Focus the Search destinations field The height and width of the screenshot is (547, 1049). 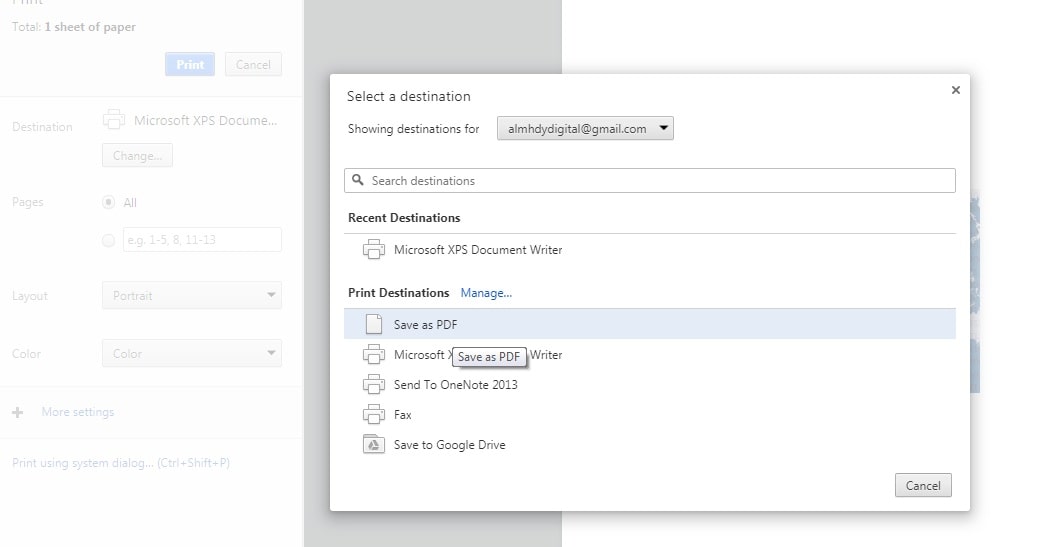click(650, 181)
